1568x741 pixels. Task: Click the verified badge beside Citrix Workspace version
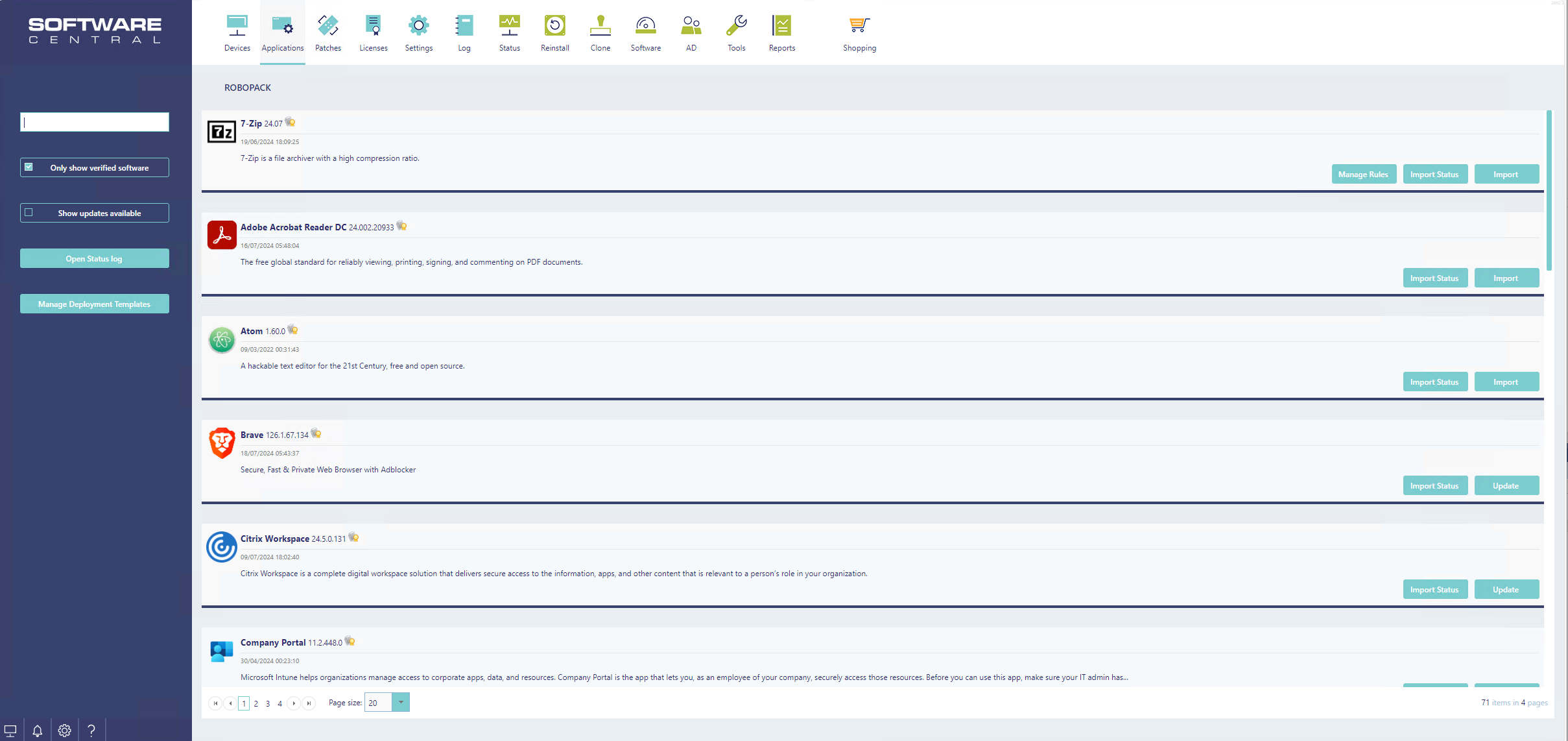pos(354,537)
